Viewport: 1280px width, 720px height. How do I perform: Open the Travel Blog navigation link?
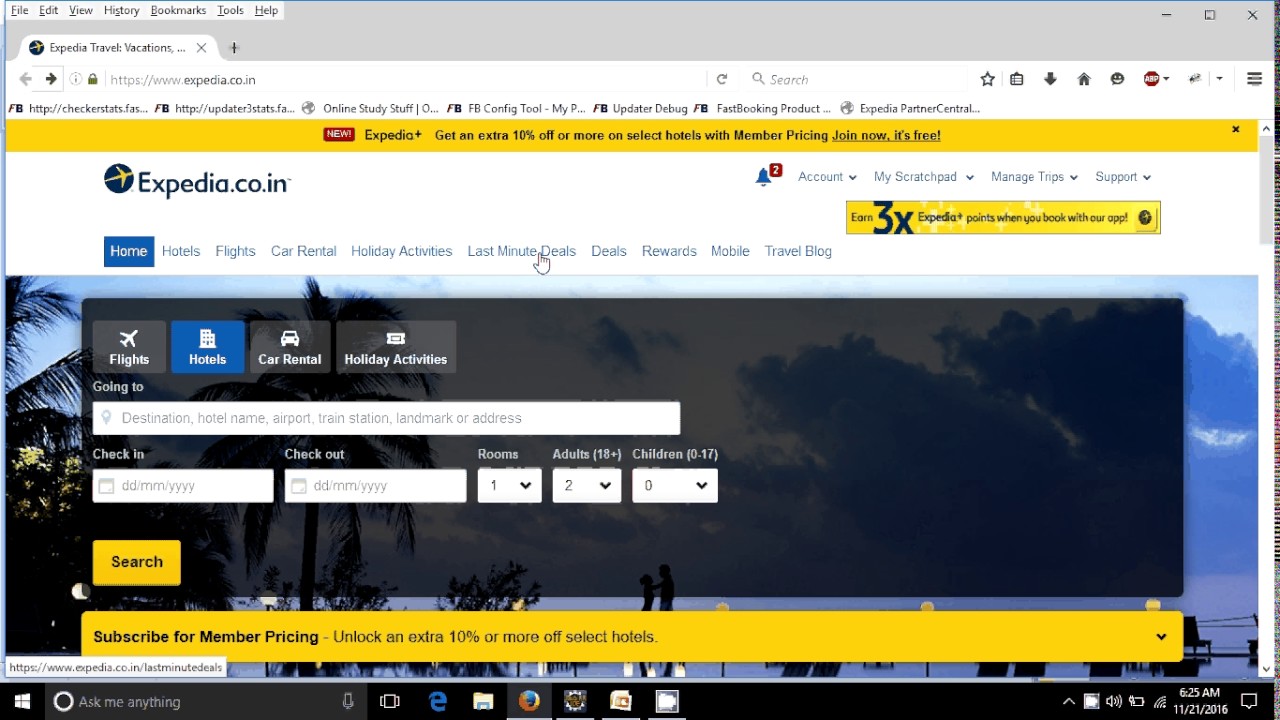798,251
